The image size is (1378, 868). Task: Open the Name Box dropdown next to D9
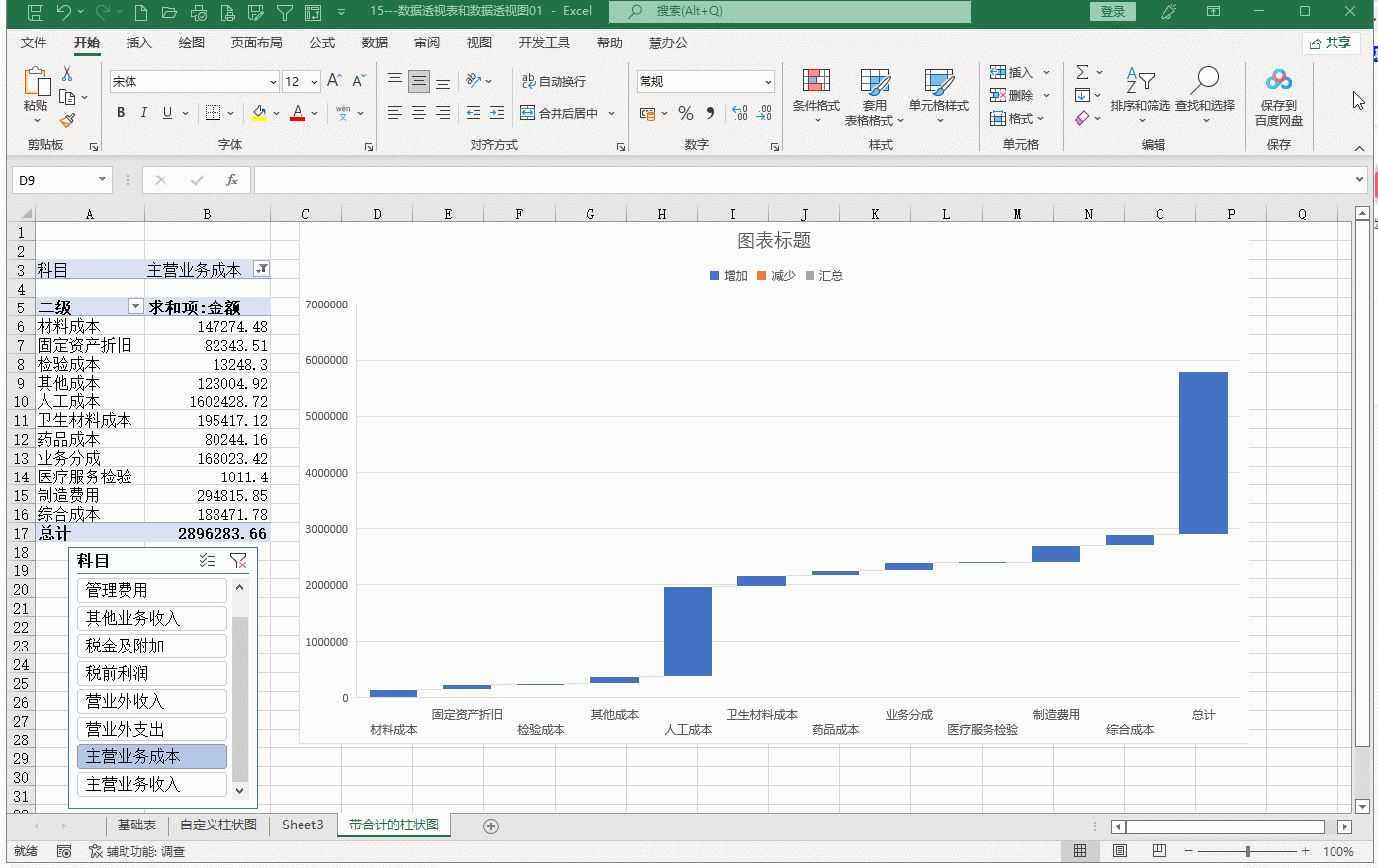(102, 180)
